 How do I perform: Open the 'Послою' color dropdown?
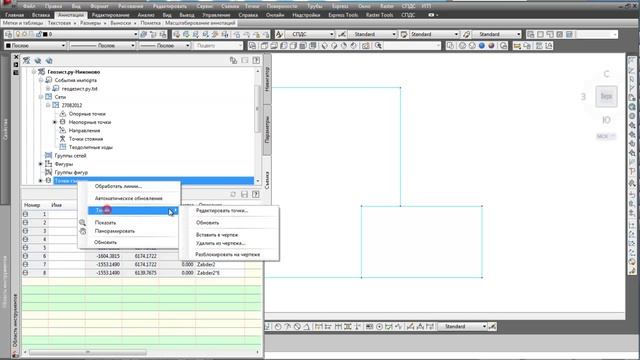point(63,46)
